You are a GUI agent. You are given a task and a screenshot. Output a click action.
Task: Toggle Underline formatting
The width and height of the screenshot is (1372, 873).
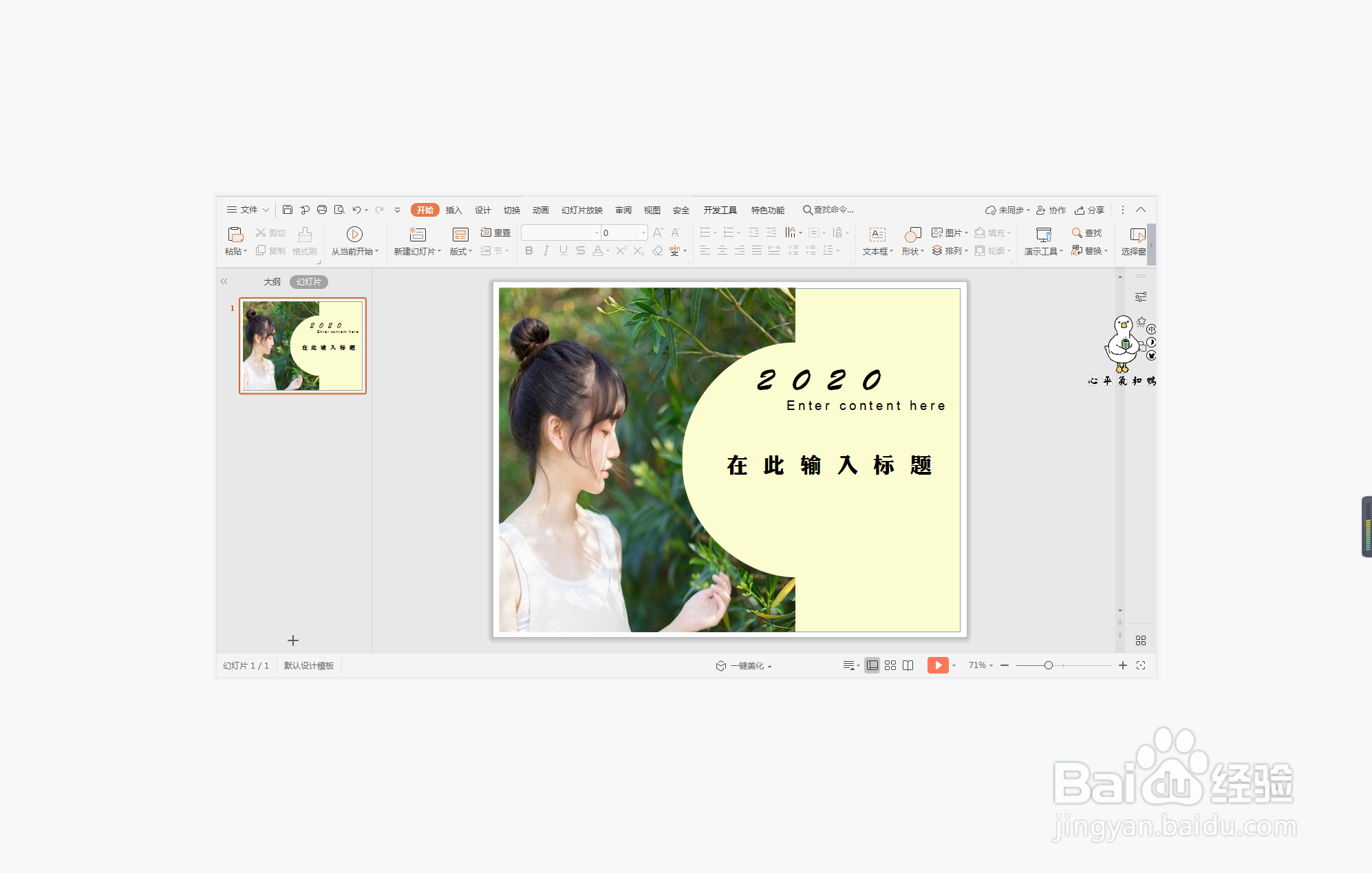point(564,250)
